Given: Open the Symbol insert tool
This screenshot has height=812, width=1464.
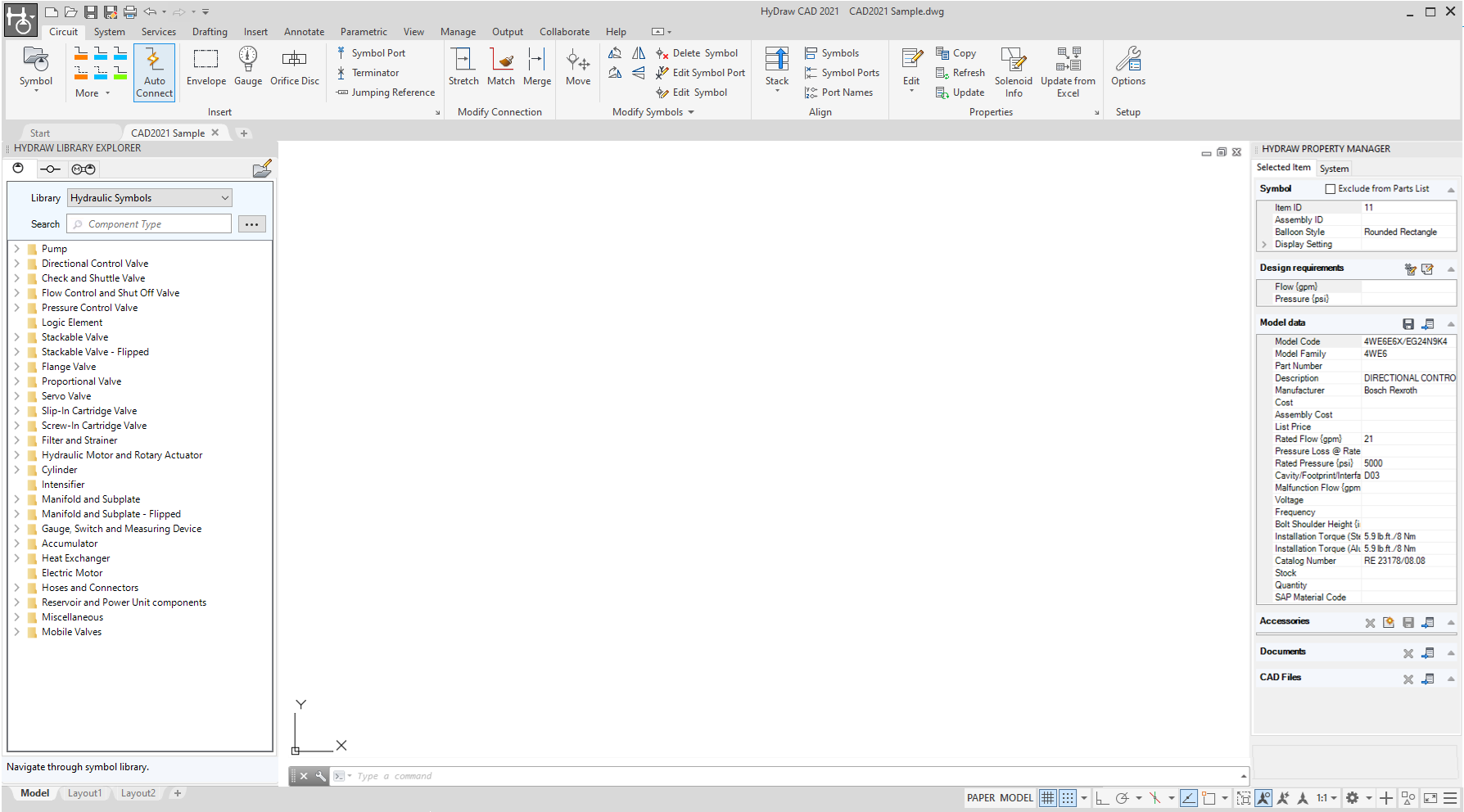Looking at the screenshot, I should tap(36, 69).
